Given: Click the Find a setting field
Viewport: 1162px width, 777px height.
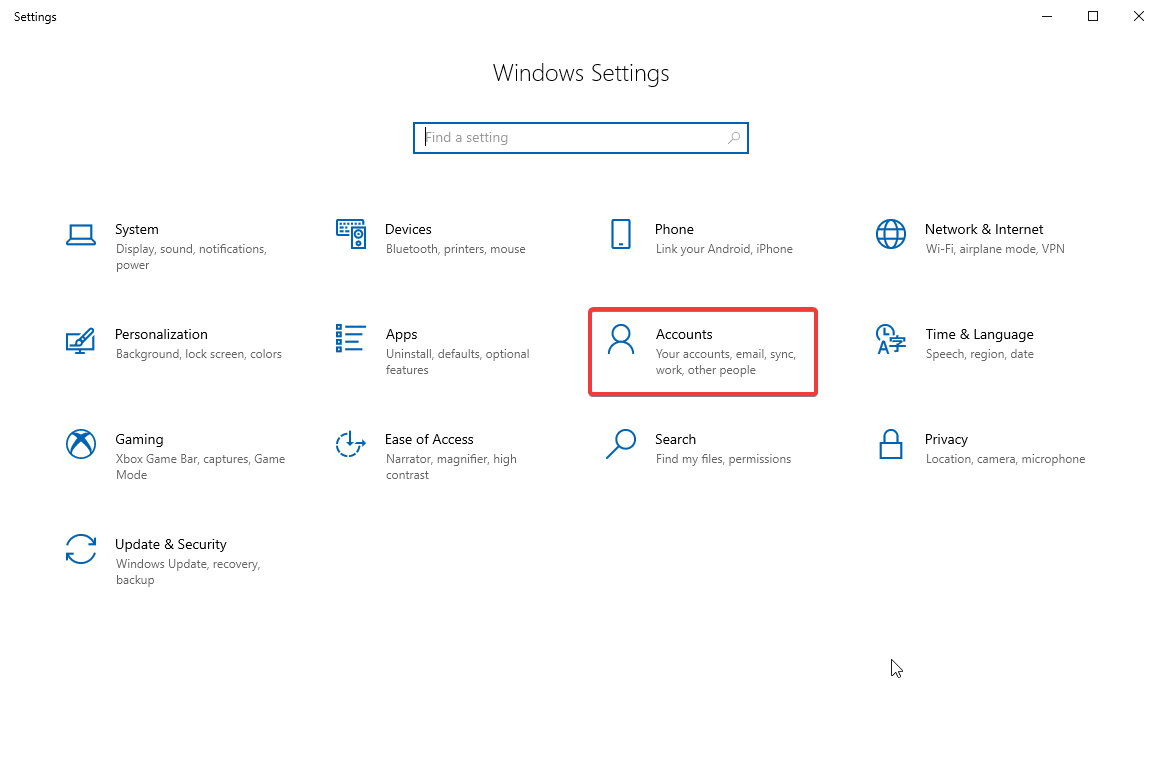Looking at the screenshot, I should 560,137.
